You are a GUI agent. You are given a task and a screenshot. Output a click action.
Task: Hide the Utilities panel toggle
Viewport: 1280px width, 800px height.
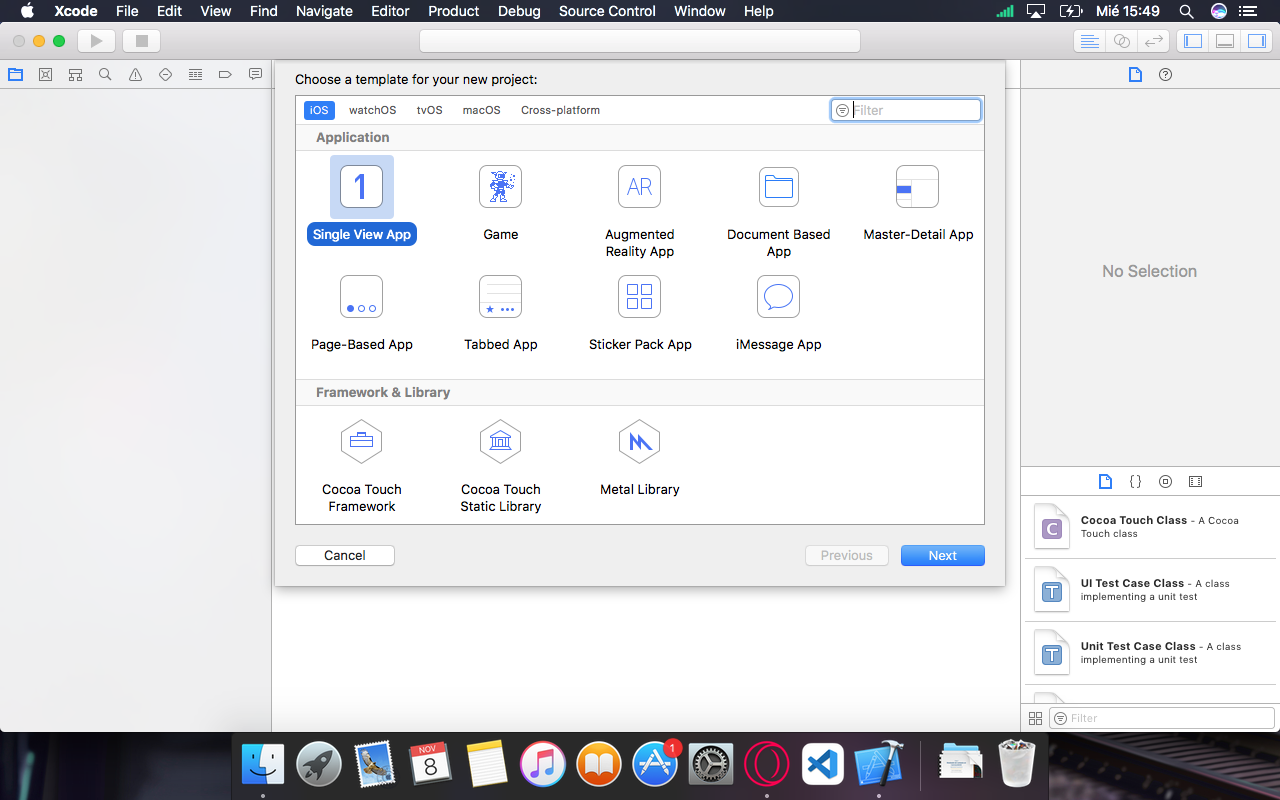[x=1256, y=41]
